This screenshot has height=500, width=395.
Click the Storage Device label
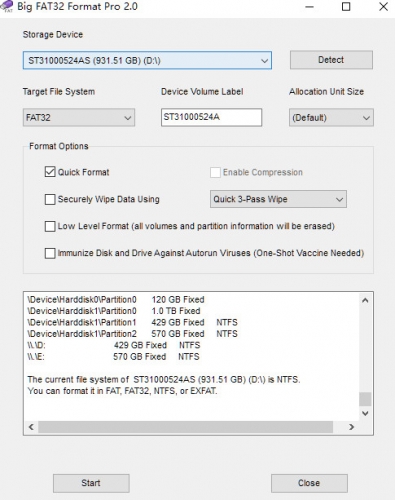click(53, 35)
